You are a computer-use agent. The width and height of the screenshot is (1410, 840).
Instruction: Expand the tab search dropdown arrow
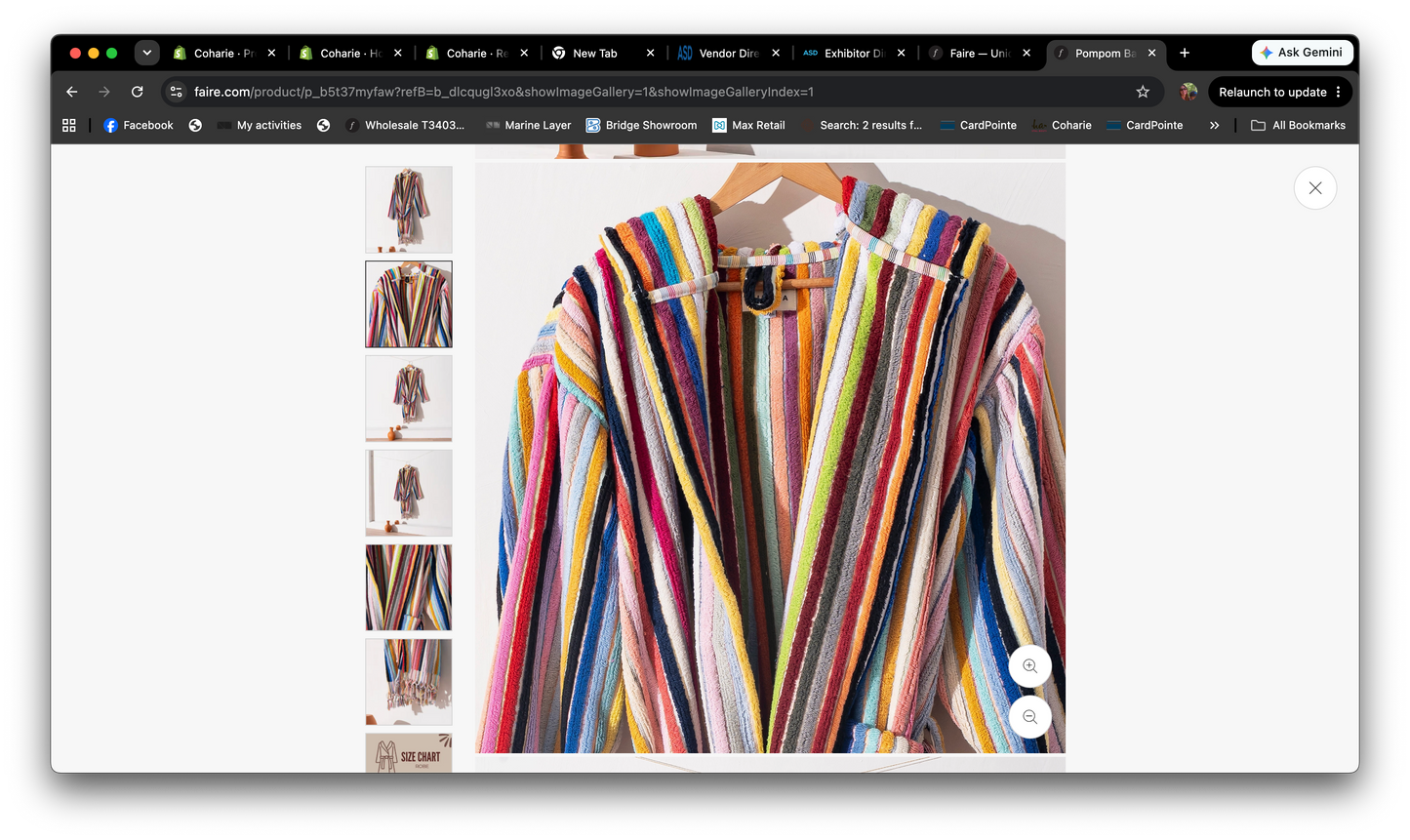point(147,53)
